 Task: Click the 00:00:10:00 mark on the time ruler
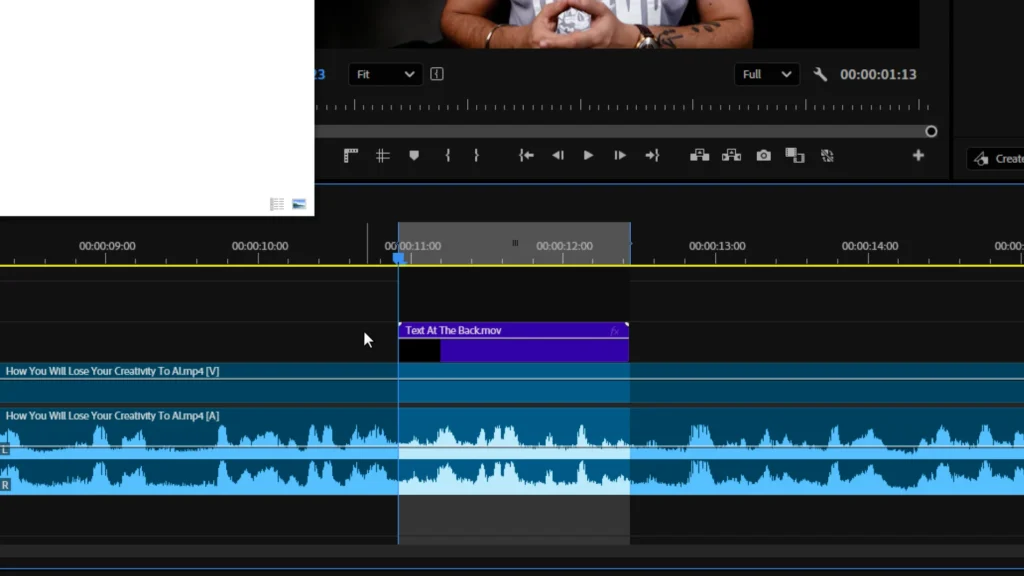259,246
